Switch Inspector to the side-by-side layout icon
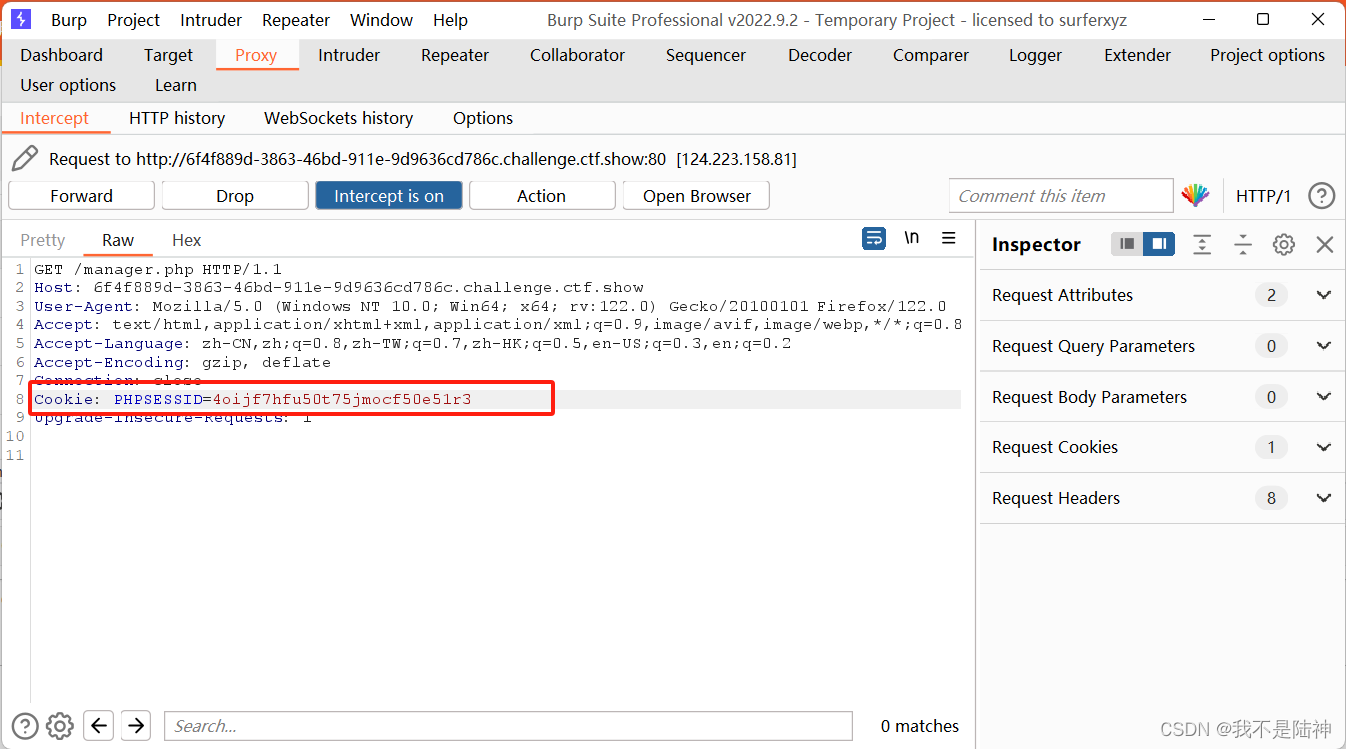The height and width of the screenshot is (749, 1346). coord(1159,244)
